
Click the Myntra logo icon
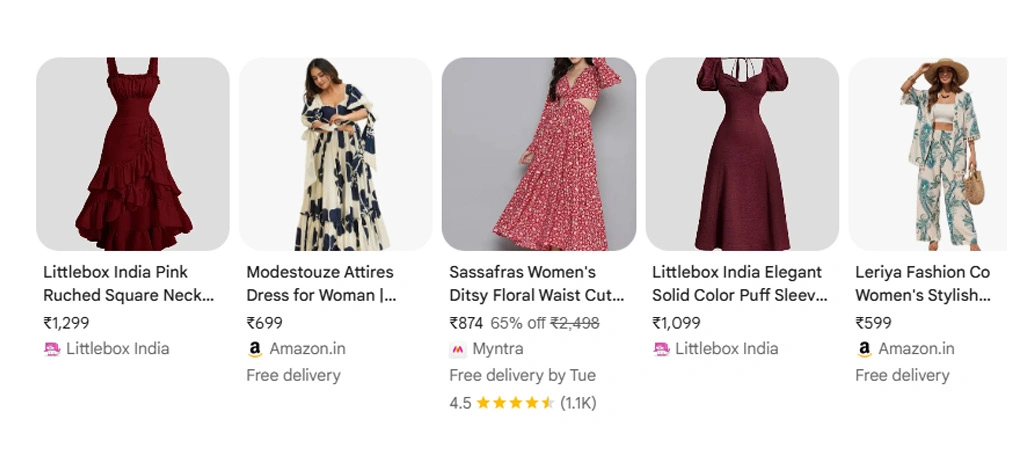[x=458, y=349]
